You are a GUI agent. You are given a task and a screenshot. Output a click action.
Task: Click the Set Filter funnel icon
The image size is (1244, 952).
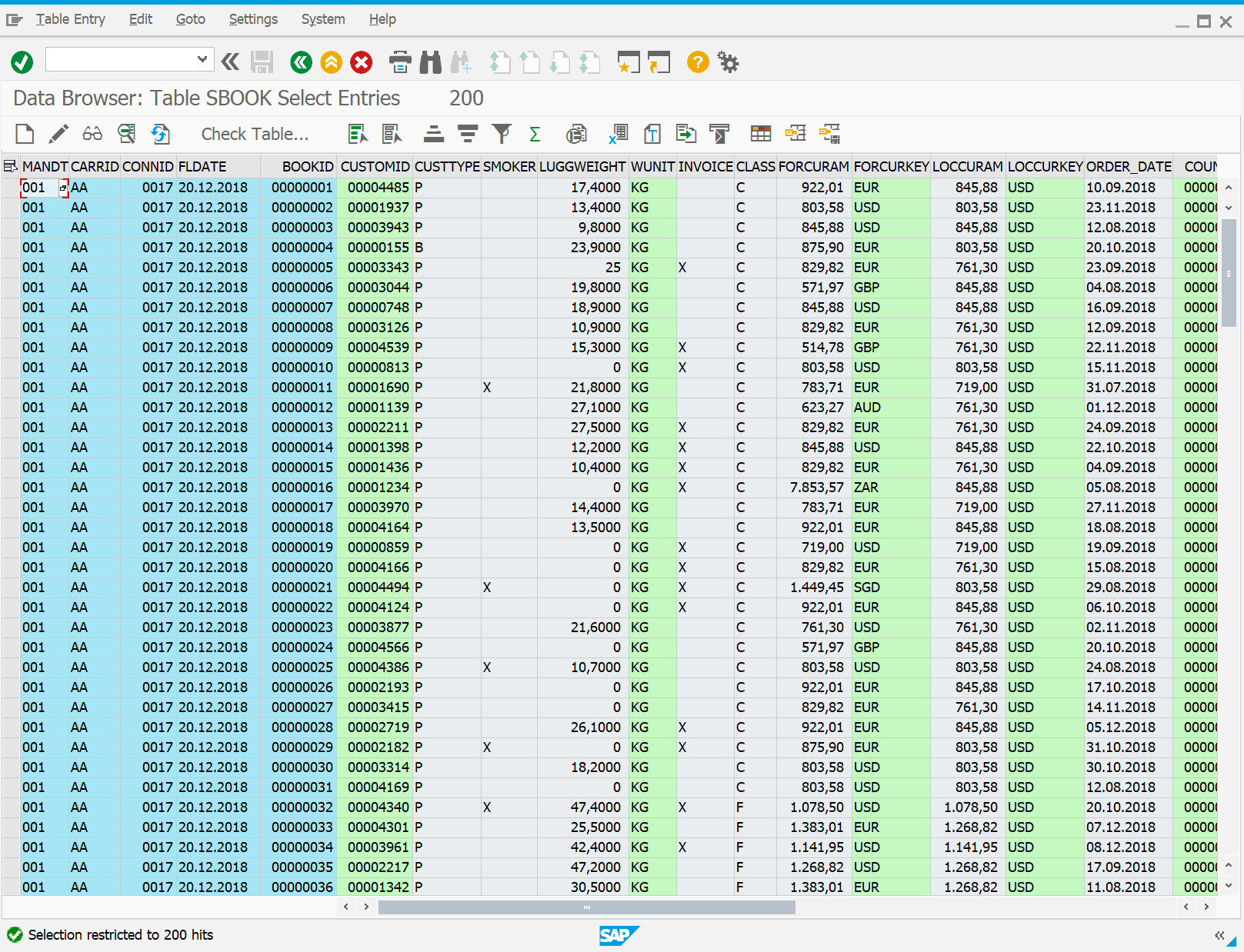pos(502,134)
